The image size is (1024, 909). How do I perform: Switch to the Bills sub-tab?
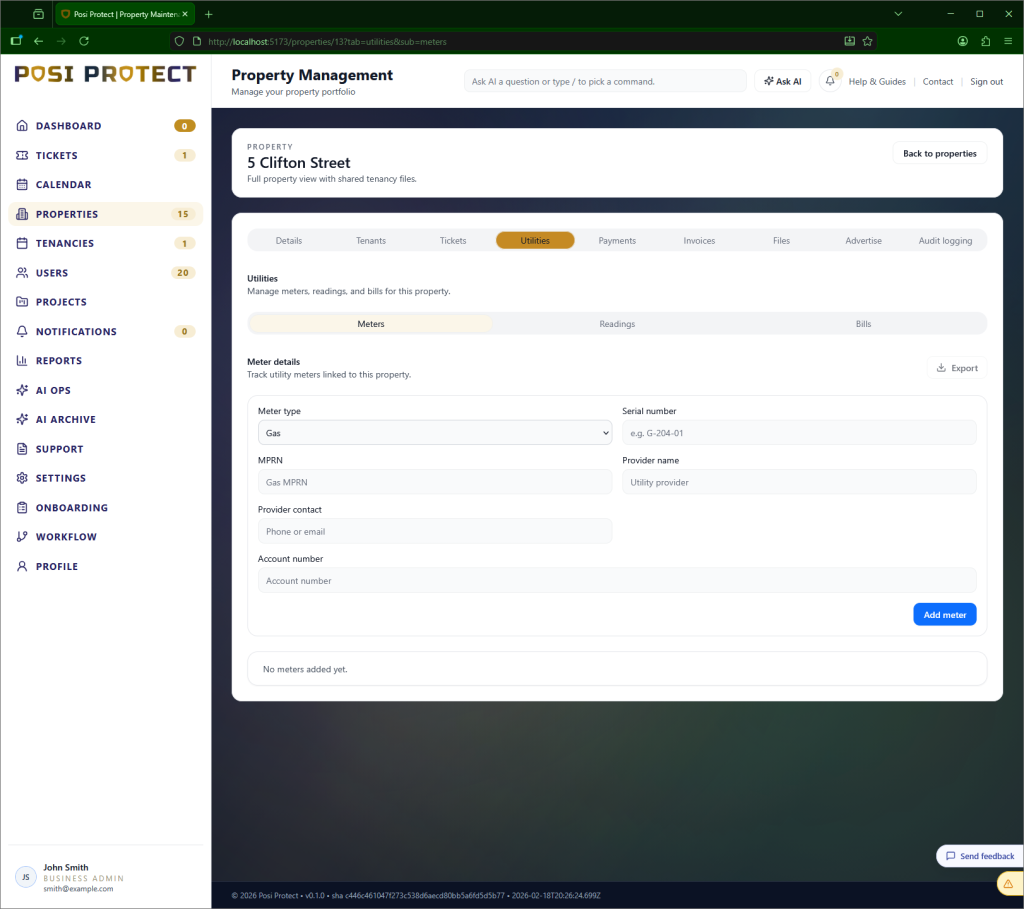point(863,324)
